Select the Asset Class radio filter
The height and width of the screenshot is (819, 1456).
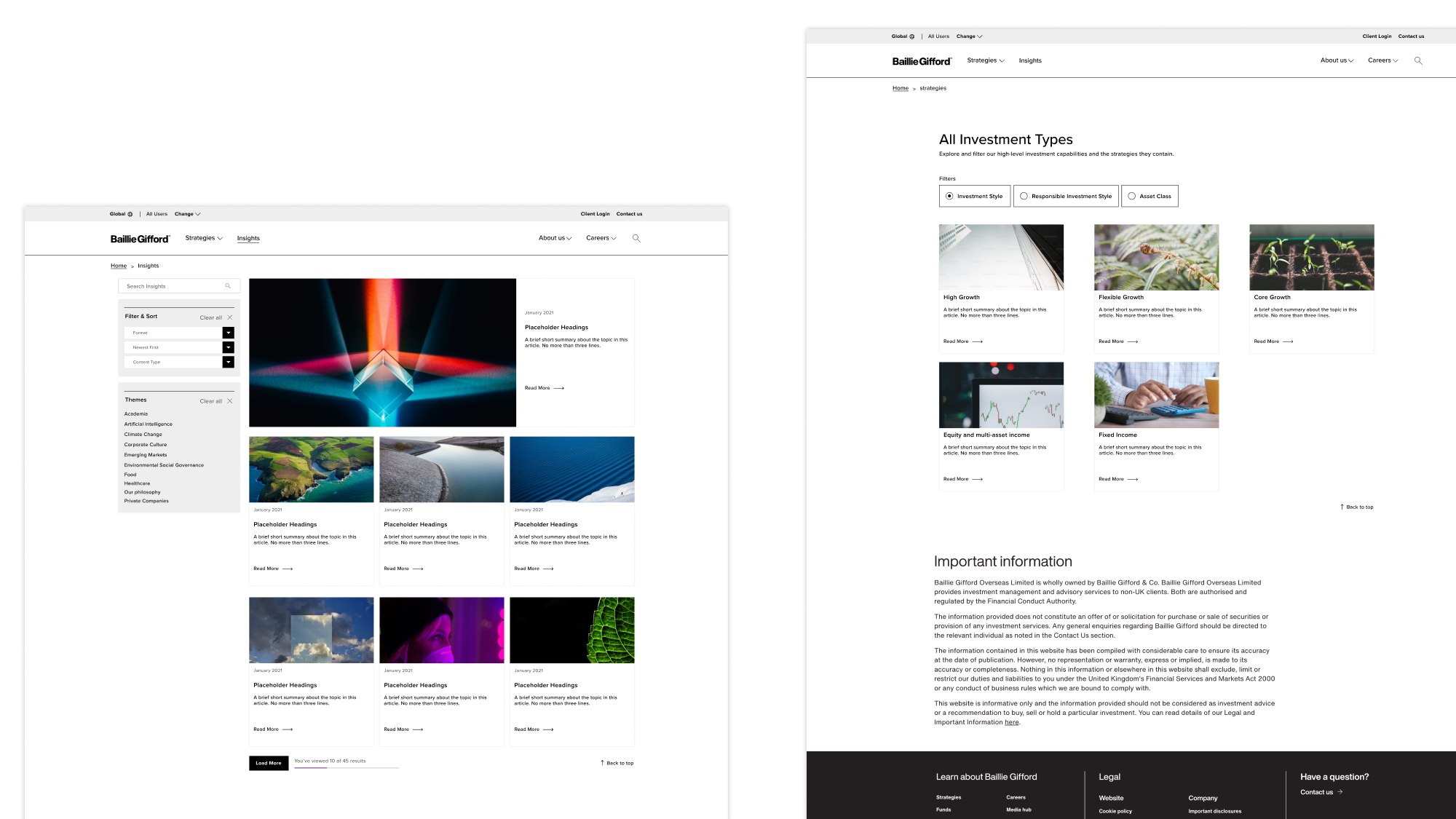click(x=1131, y=196)
